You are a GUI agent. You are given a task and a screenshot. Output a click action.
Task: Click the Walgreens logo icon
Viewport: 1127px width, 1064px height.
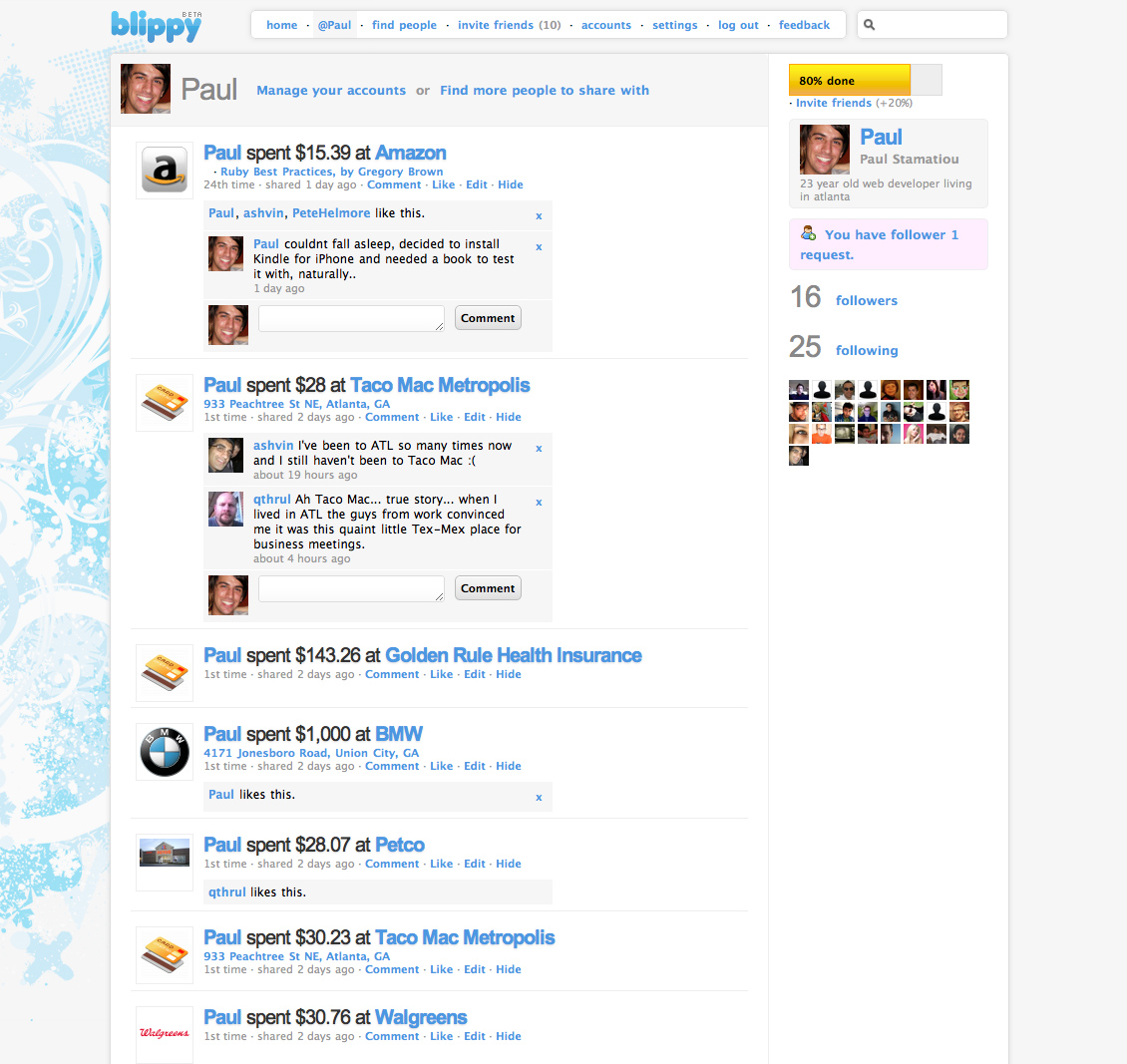[x=165, y=1033]
